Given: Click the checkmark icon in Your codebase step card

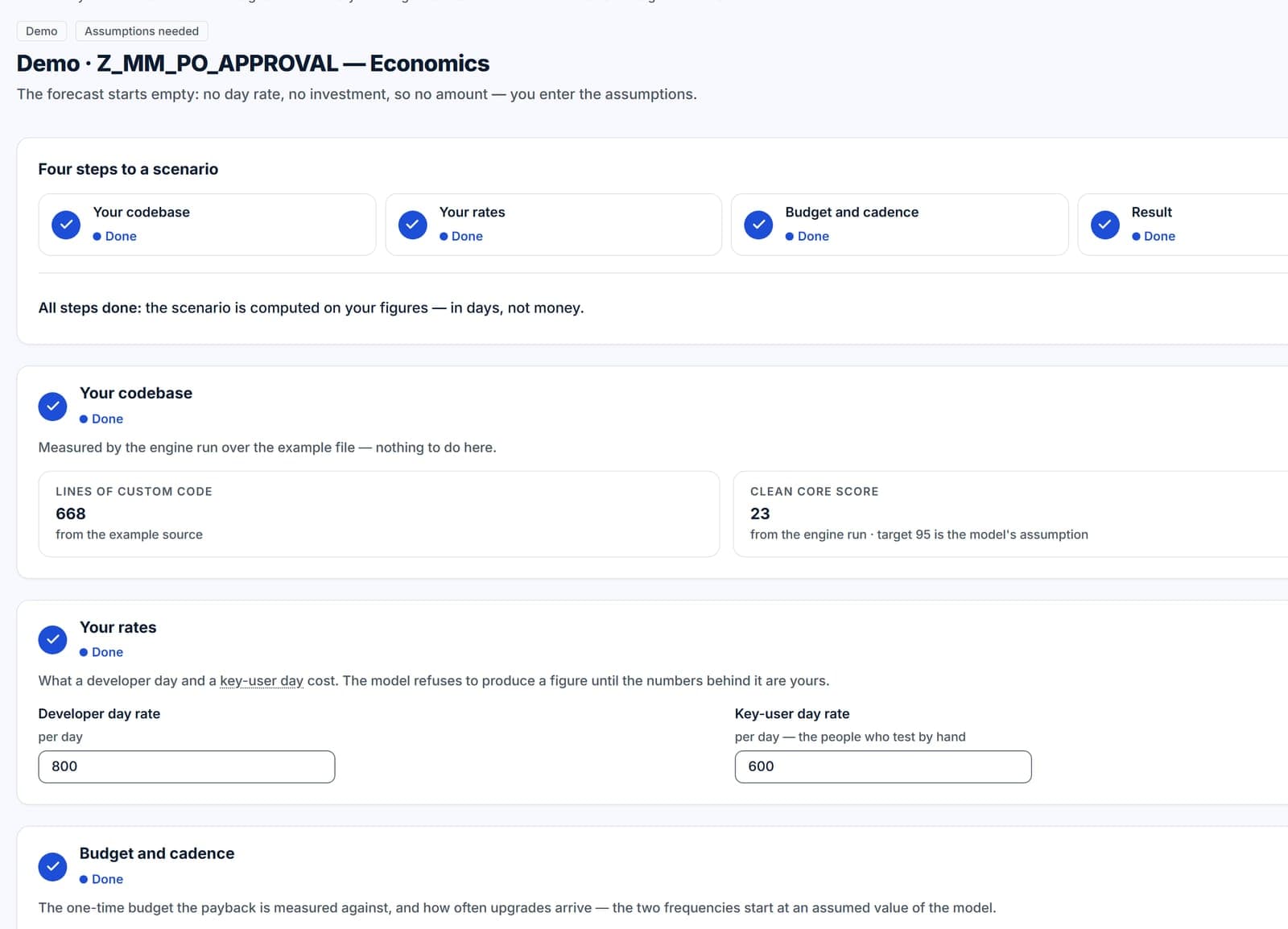Looking at the screenshot, I should 66,225.
